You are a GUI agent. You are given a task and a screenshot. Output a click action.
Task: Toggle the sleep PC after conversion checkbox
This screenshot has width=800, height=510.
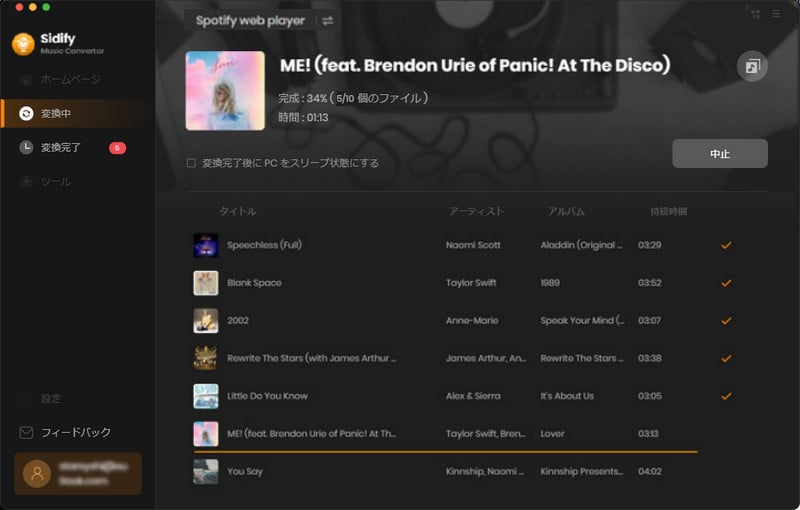(x=191, y=163)
